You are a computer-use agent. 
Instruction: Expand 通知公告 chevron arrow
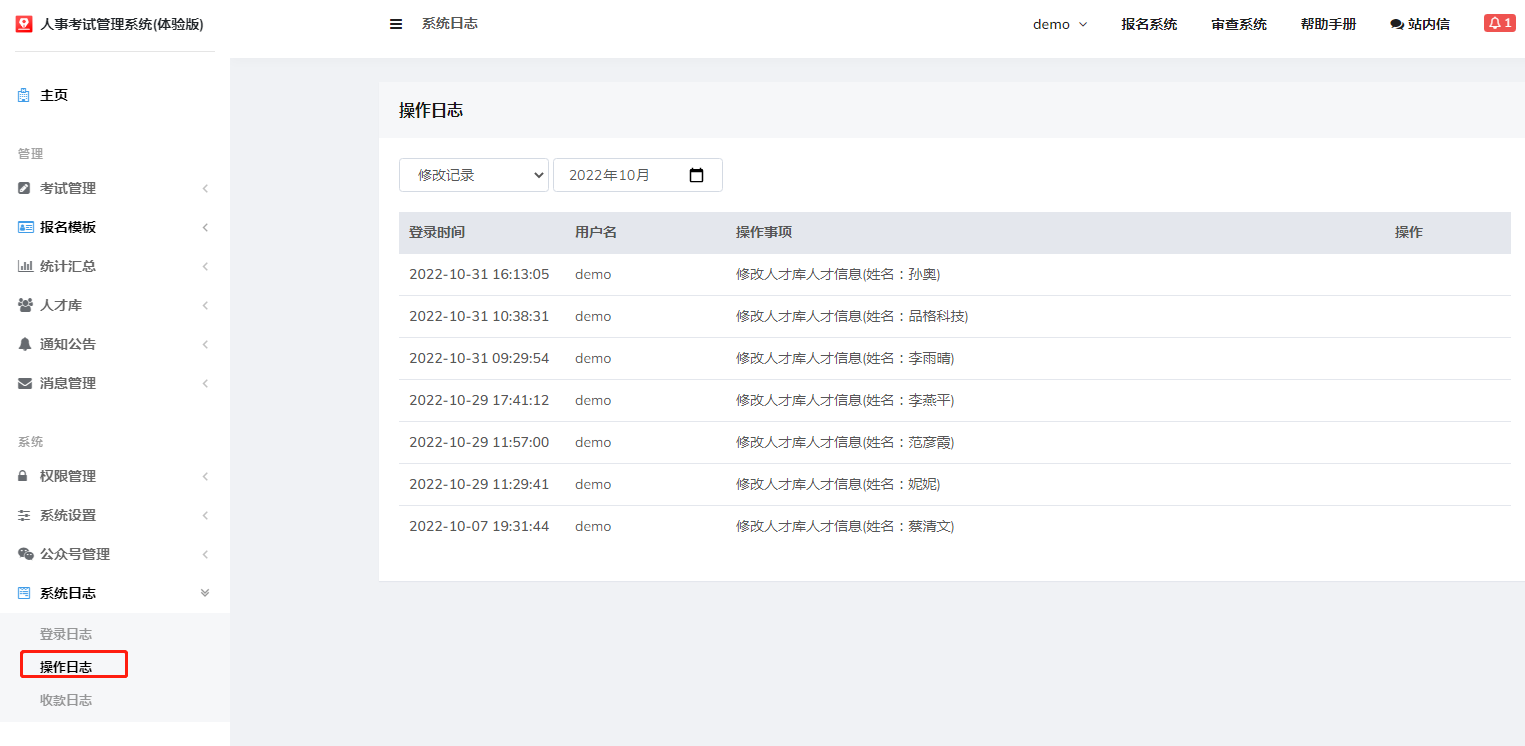[205, 344]
